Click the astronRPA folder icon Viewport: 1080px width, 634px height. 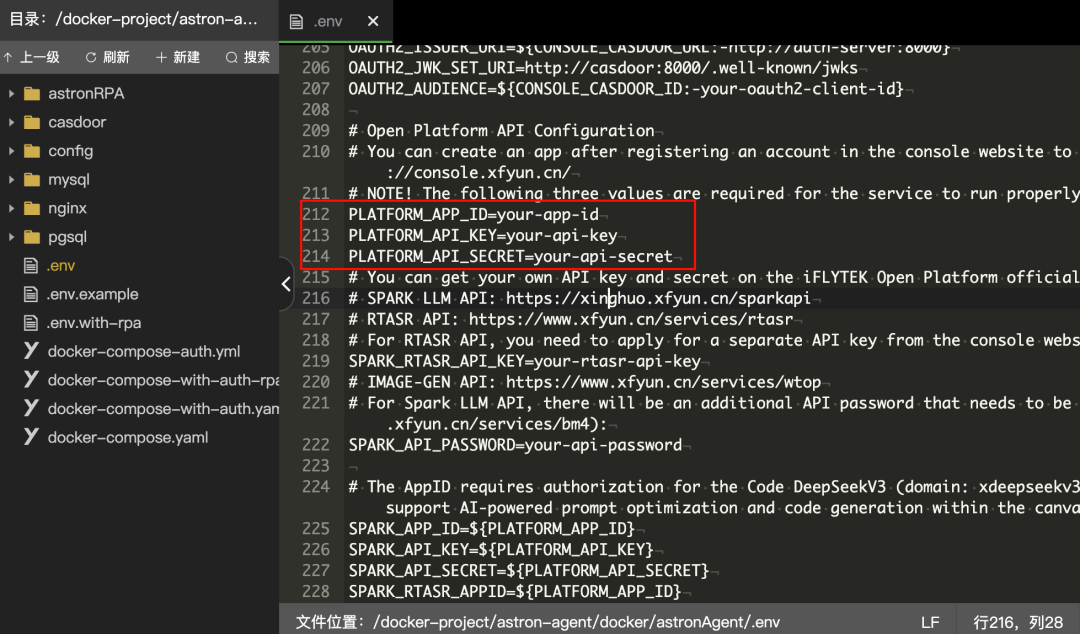coord(32,94)
